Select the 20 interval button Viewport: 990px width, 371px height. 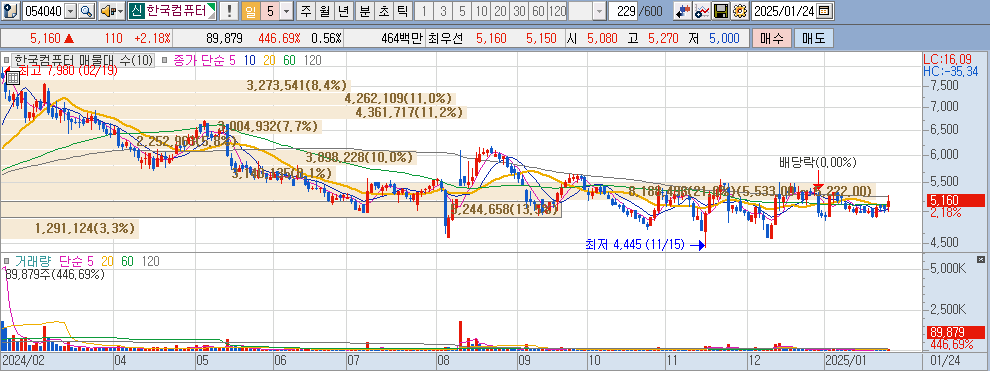[x=500, y=11]
